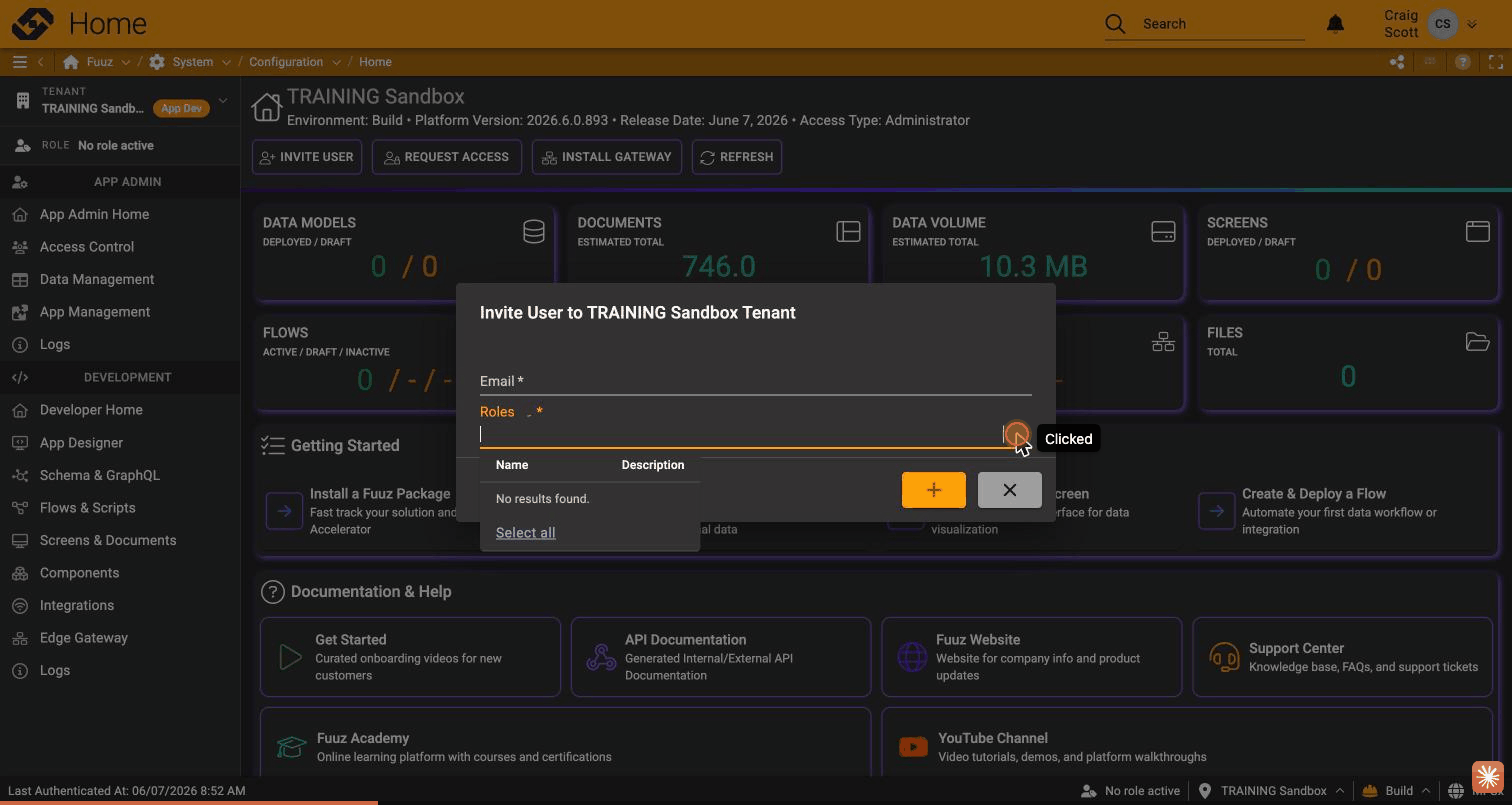Close the invite dialog with X button
The width and height of the screenshot is (1512, 805).
point(1009,490)
